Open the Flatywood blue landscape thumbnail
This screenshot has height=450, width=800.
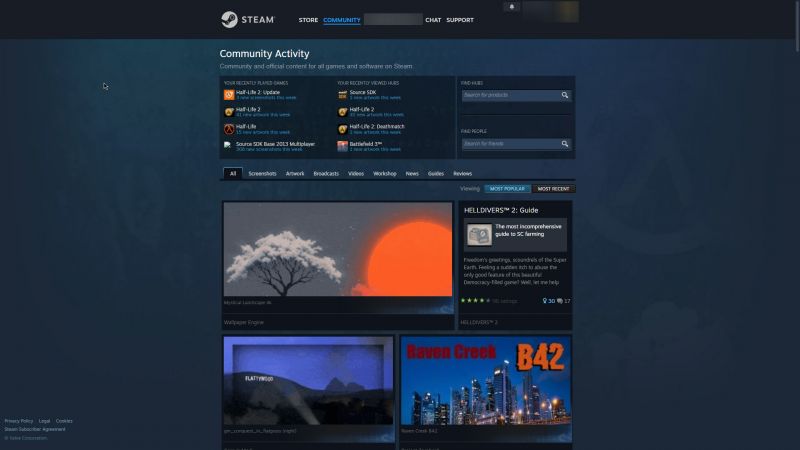(308, 381)
